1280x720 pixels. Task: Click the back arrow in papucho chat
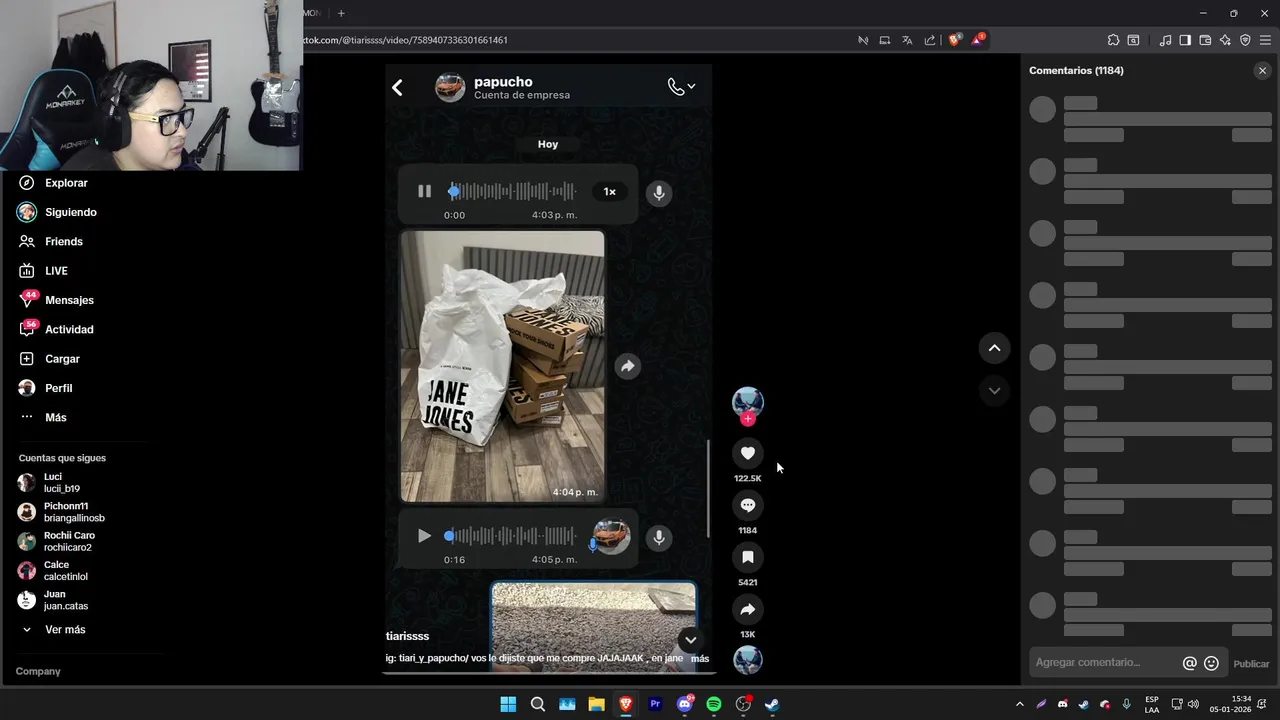pos(397,88)
